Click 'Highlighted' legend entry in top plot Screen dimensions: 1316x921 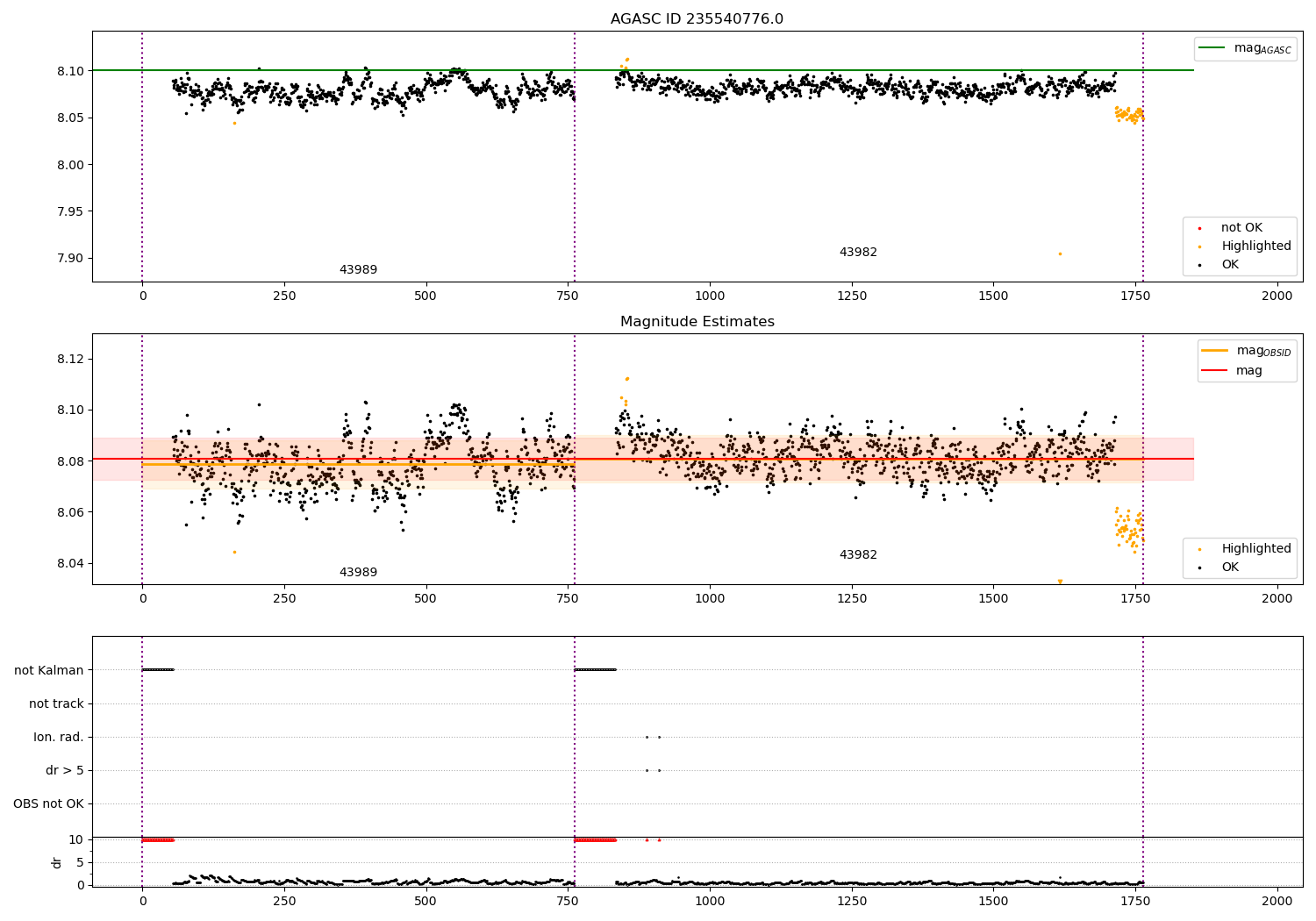[x=1256, y=246]
